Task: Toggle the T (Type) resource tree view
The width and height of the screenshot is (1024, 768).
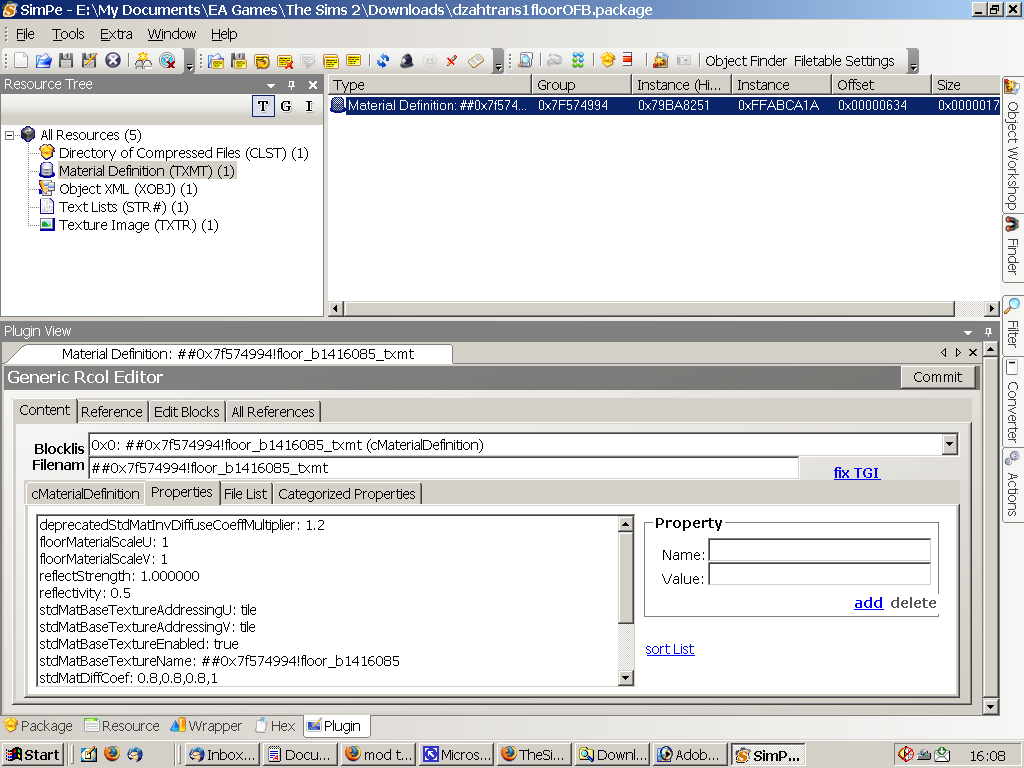Action: tap(263, 106)
